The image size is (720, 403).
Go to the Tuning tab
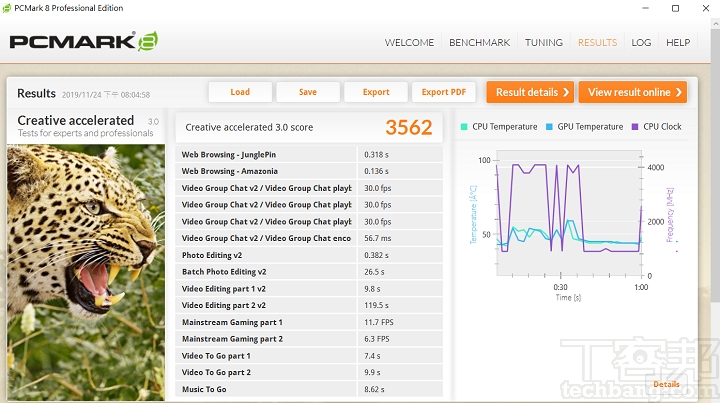pyautogui.click(x=544, y=43)
